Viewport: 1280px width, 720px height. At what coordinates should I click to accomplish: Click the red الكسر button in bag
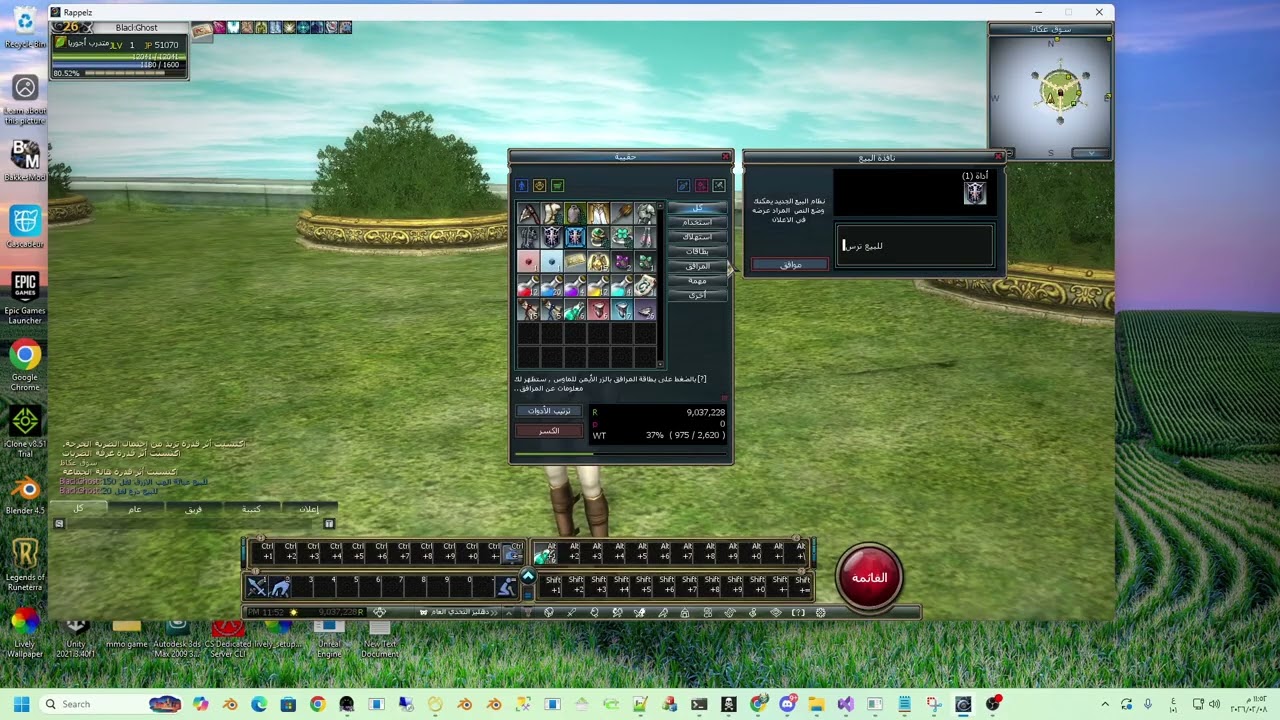click(549, 431)
